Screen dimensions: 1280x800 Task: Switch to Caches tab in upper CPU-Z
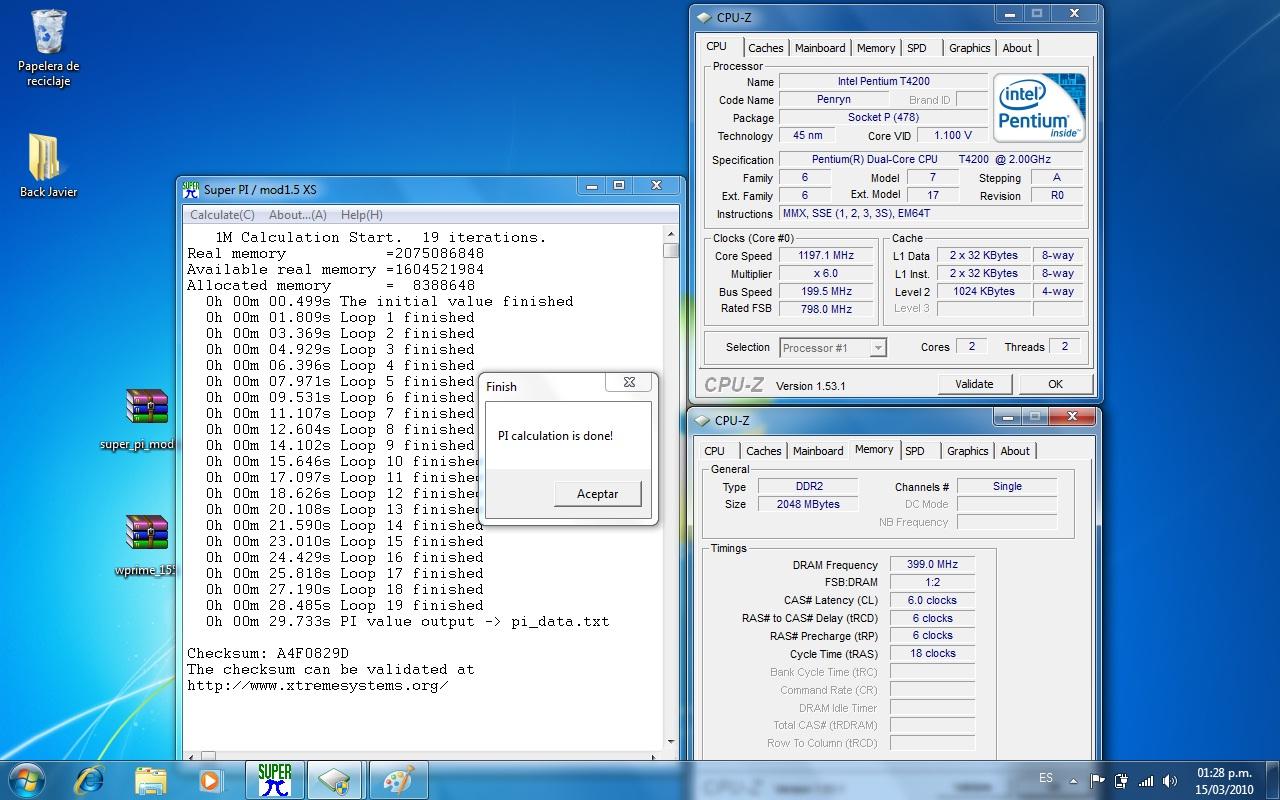point(766,48)
